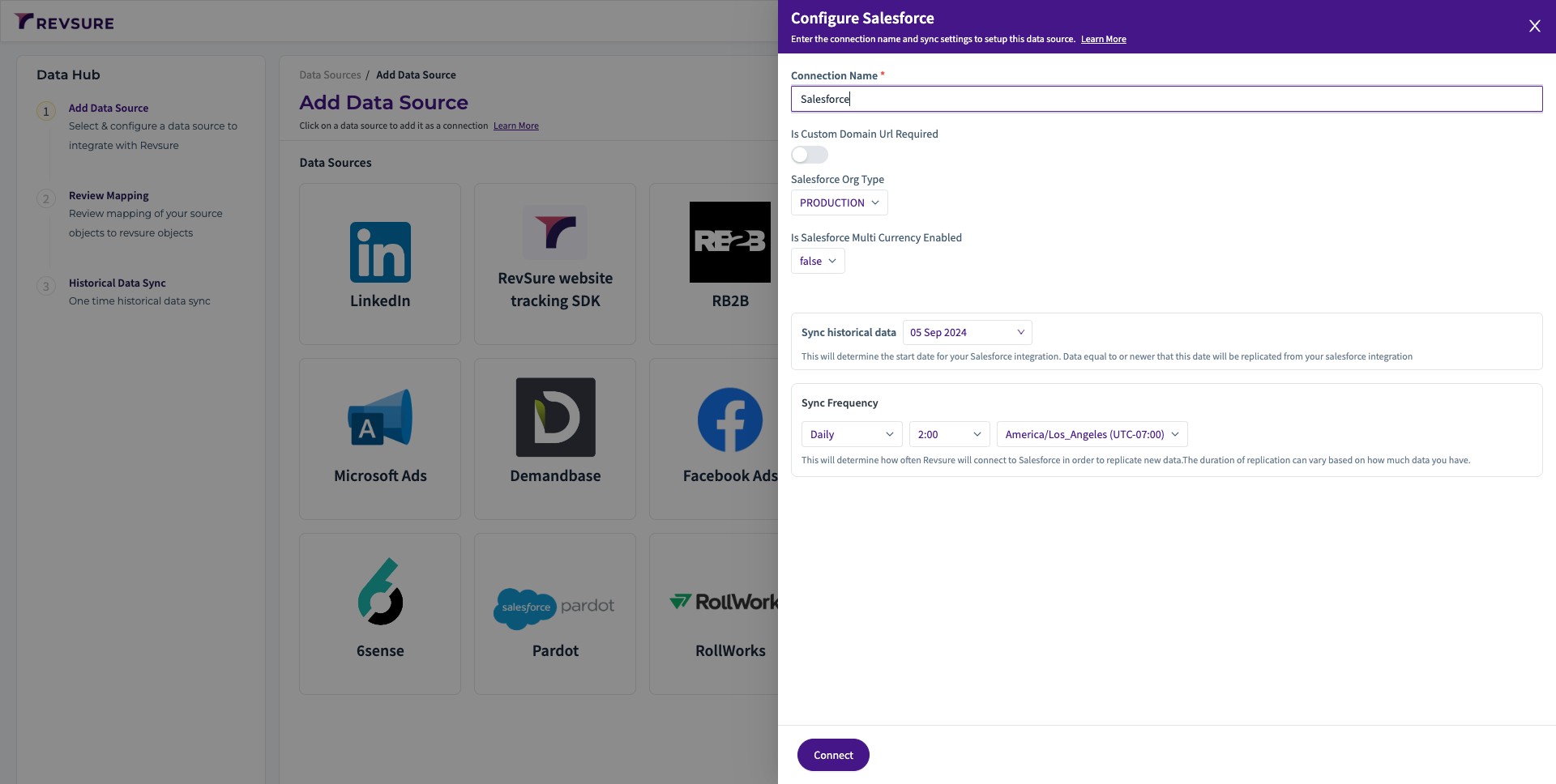1556x784 pixels.
Task: Pick the RollWorks data source logo
Action: pyautogui.click(x=723, y=602)
